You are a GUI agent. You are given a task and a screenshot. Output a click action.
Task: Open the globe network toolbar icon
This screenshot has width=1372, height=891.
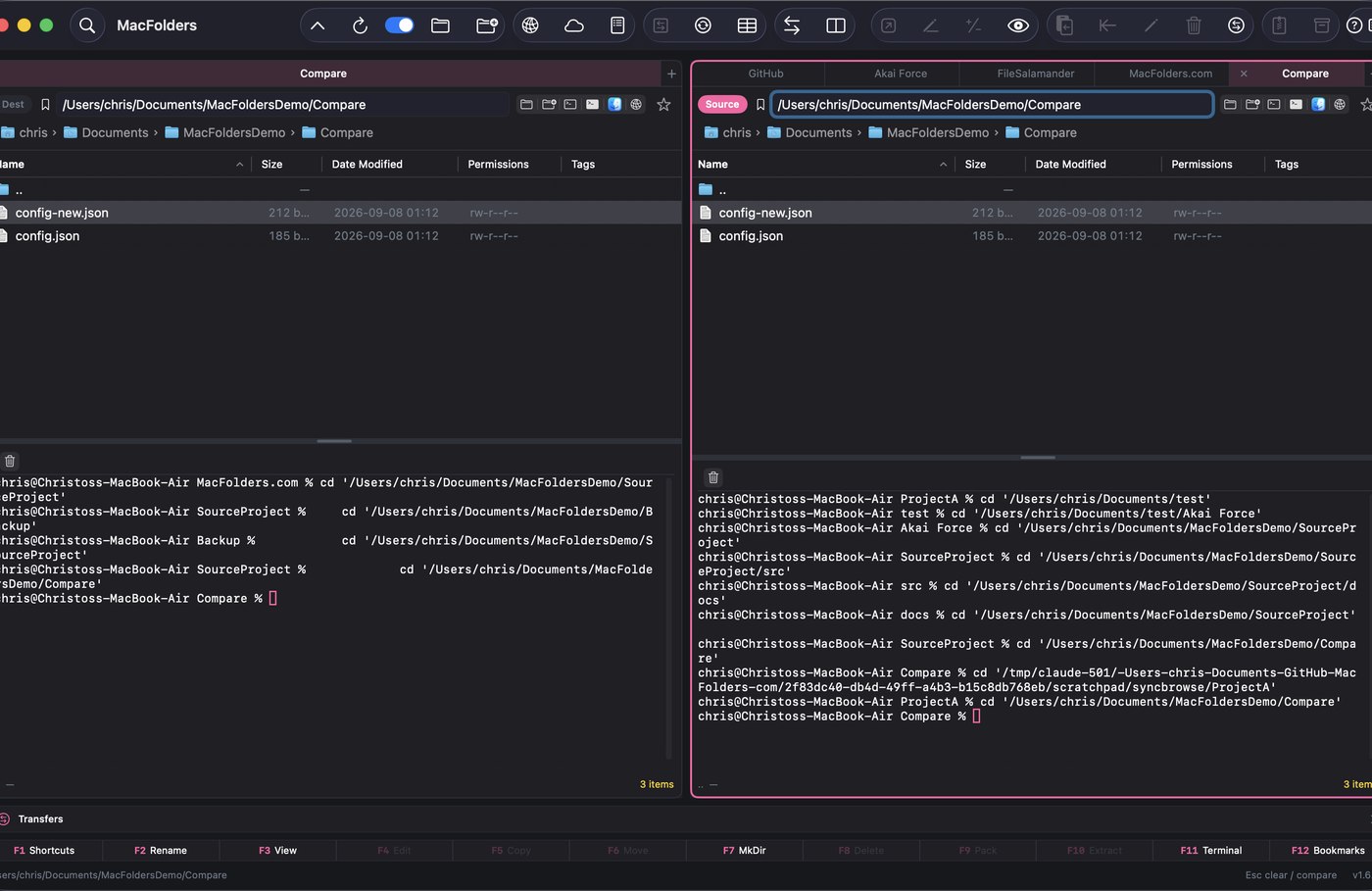[x=530, y=25]
